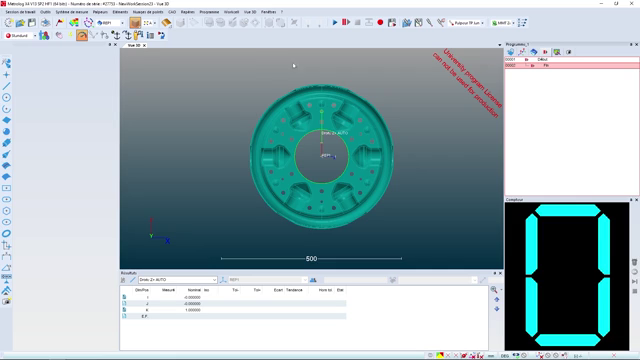Select the cylinder feature tool
The height and width of the screenshot is (360, 640).
point(6,143)
